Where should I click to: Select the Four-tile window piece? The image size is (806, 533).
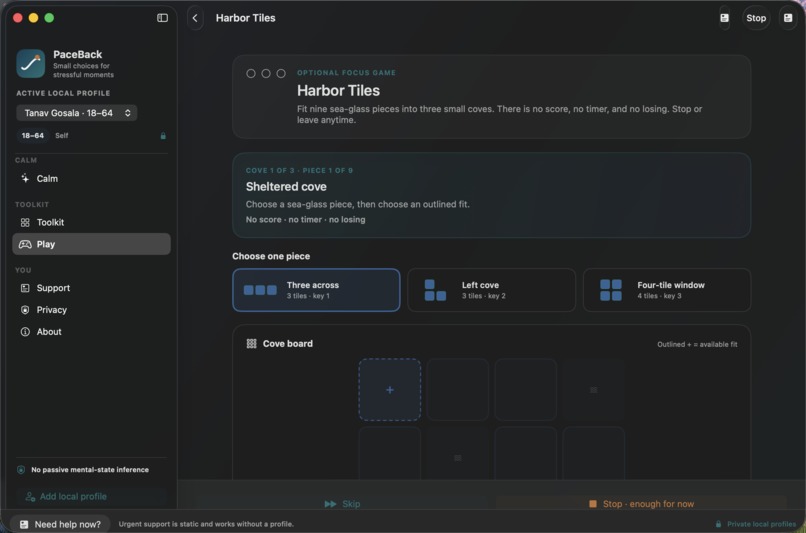pos(667,290)
